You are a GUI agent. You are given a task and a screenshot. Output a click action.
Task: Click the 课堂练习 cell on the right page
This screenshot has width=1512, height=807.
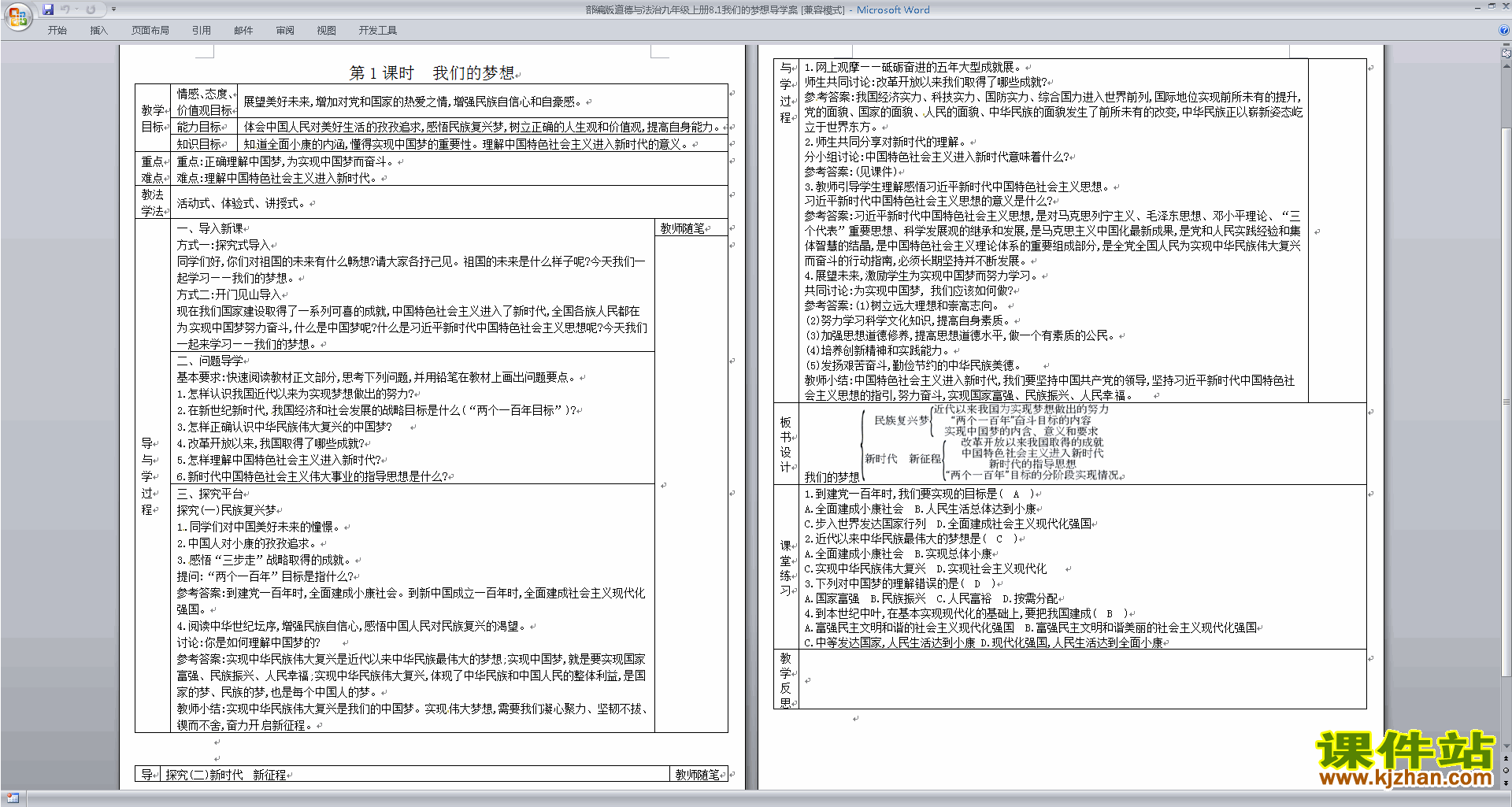pos(786,567)
